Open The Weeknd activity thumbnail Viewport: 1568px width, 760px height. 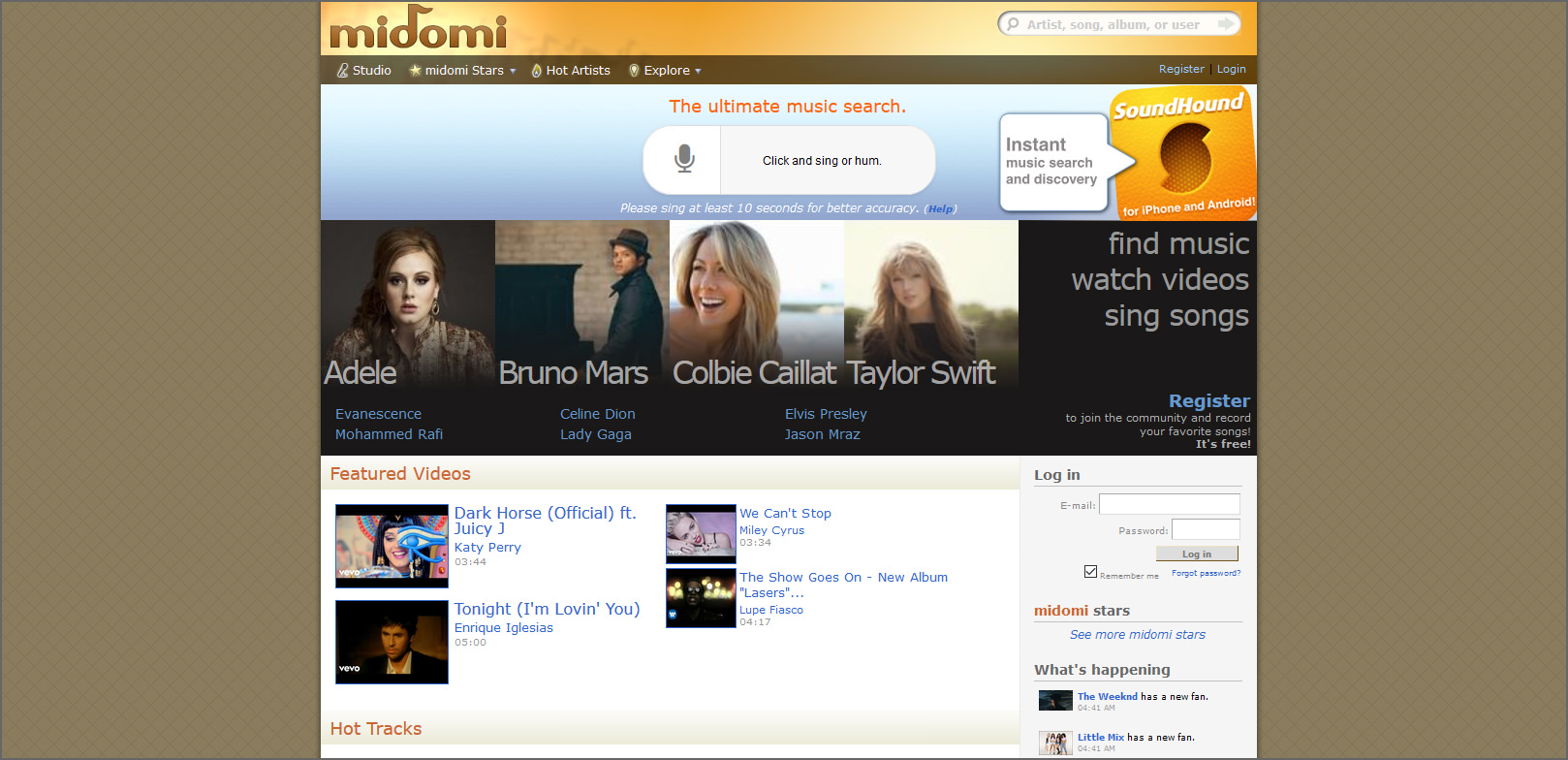[1055, 701]
